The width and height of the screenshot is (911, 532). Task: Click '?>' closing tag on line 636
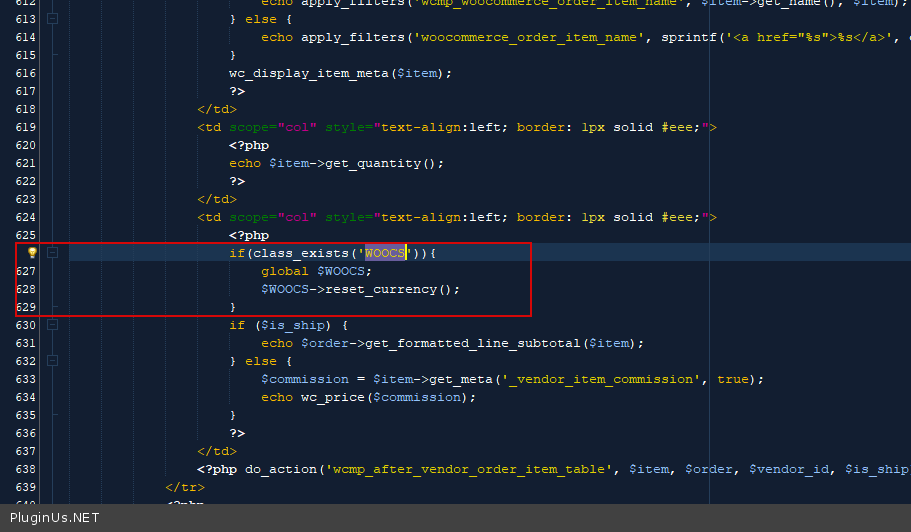[x=237, y=433]
